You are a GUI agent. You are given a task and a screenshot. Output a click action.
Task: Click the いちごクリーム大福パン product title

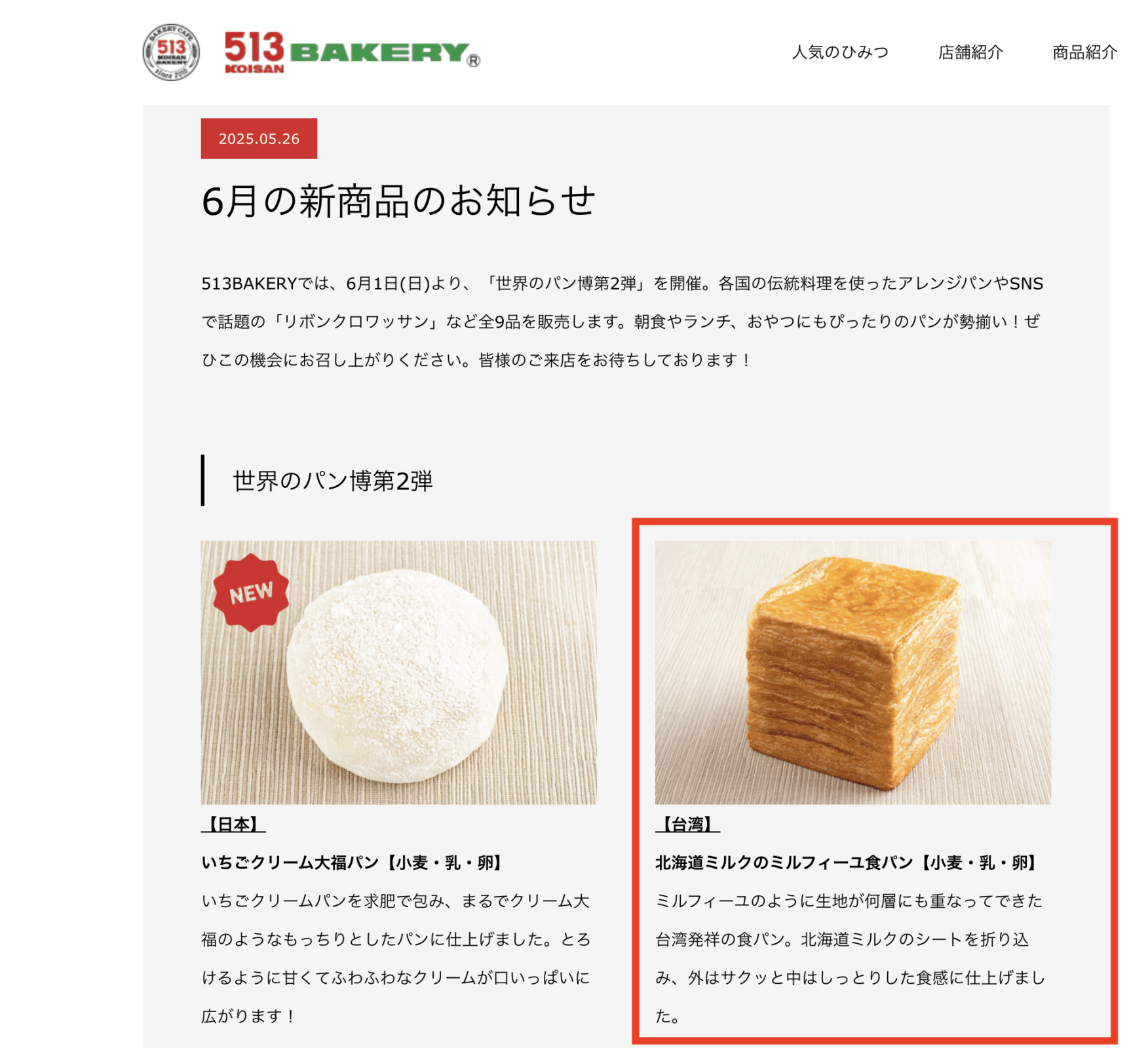tap(290, 863)
